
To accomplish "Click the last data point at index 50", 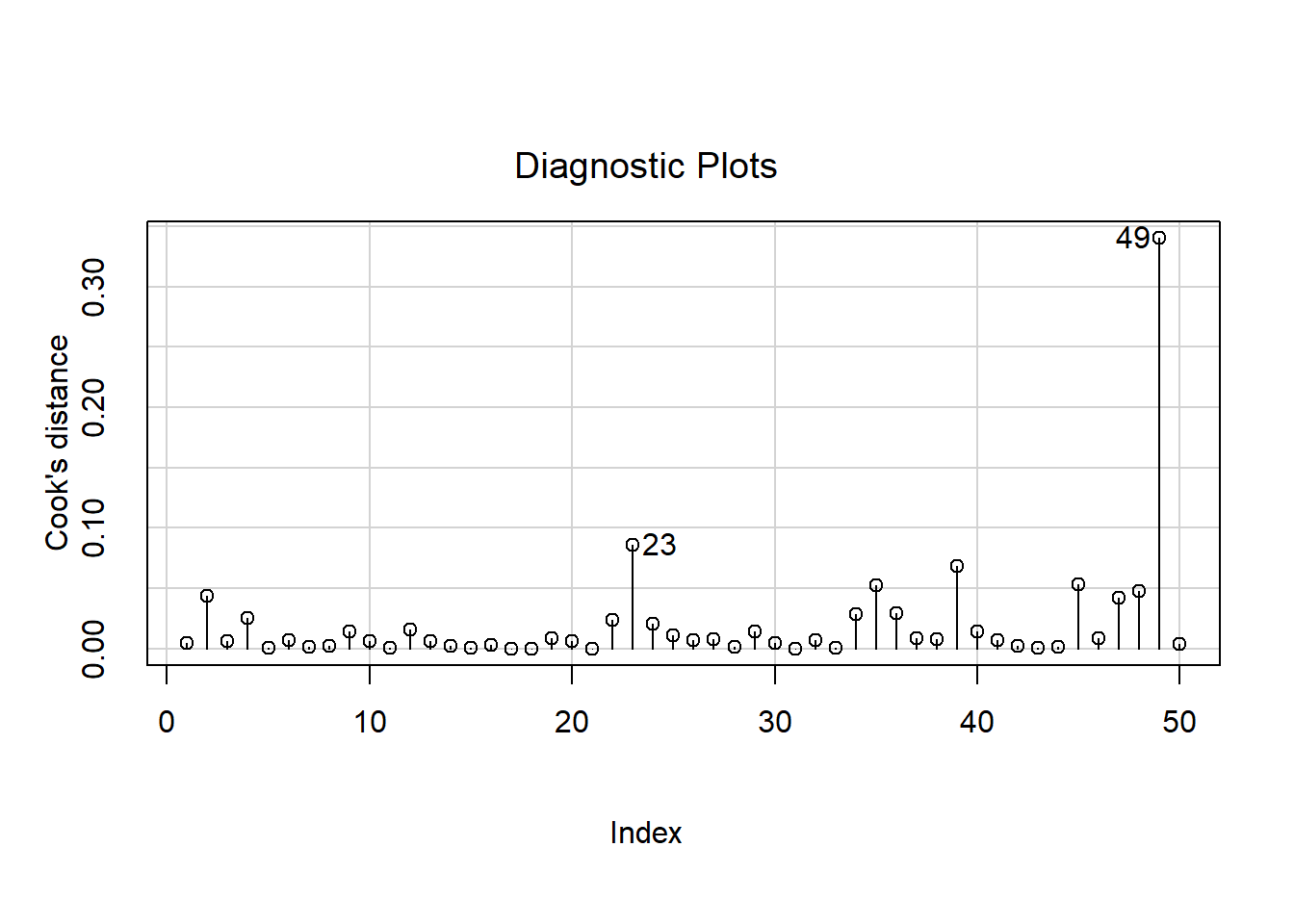I will coord(1179,644).
